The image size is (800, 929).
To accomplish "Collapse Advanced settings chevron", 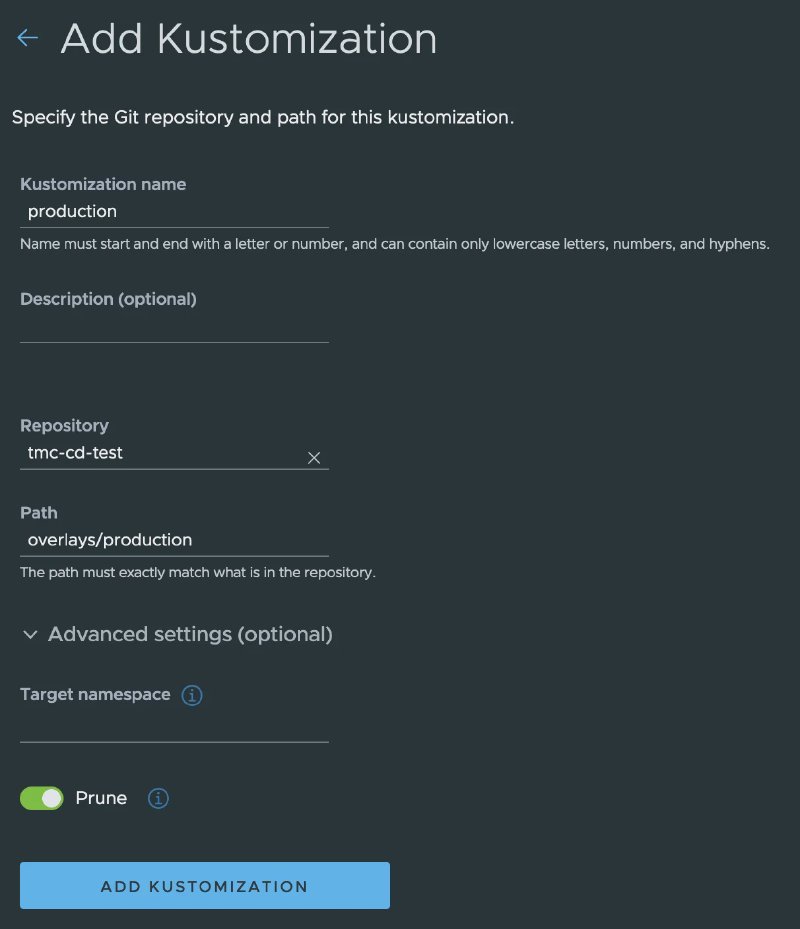I will [30, 635].
